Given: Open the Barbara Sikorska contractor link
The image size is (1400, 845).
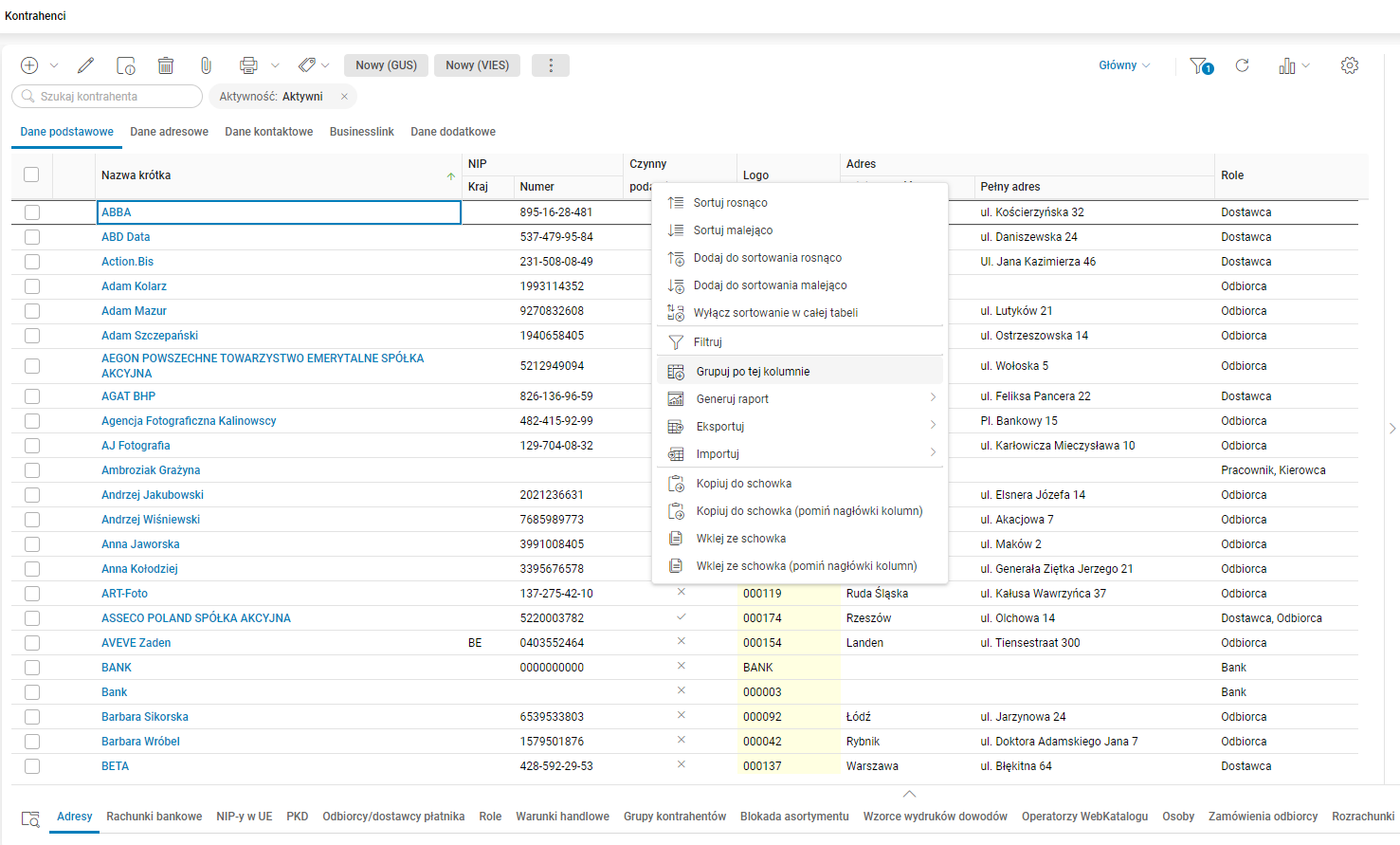Looking at the screenshot, I should coord(145,717).
